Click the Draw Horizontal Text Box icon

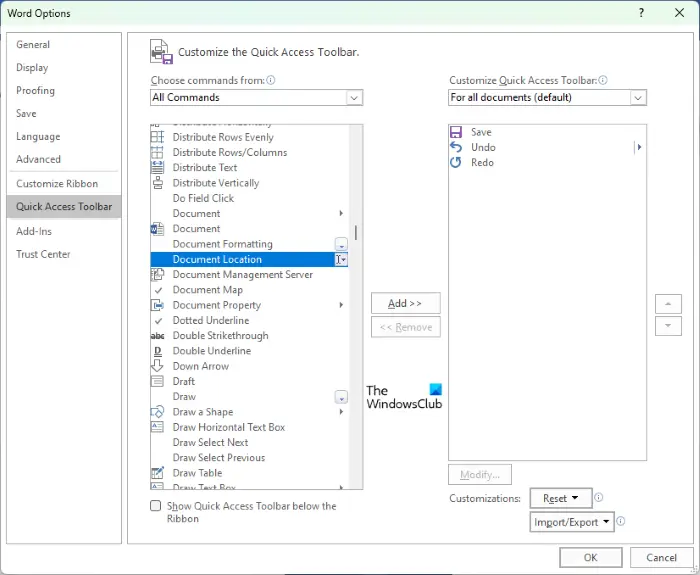(157, 427)
